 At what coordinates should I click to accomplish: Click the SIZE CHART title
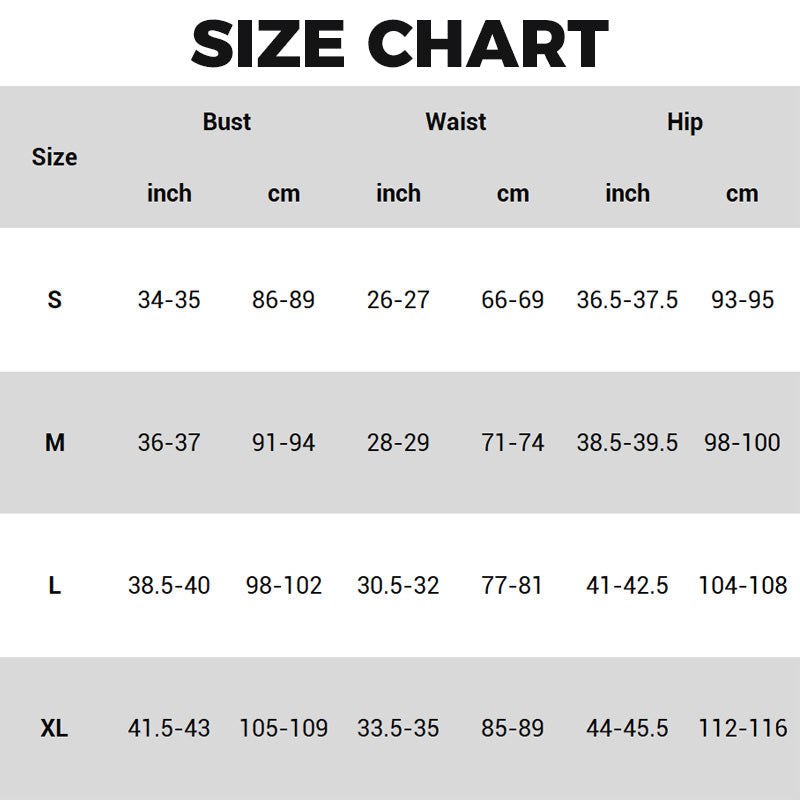pos(399,44)
